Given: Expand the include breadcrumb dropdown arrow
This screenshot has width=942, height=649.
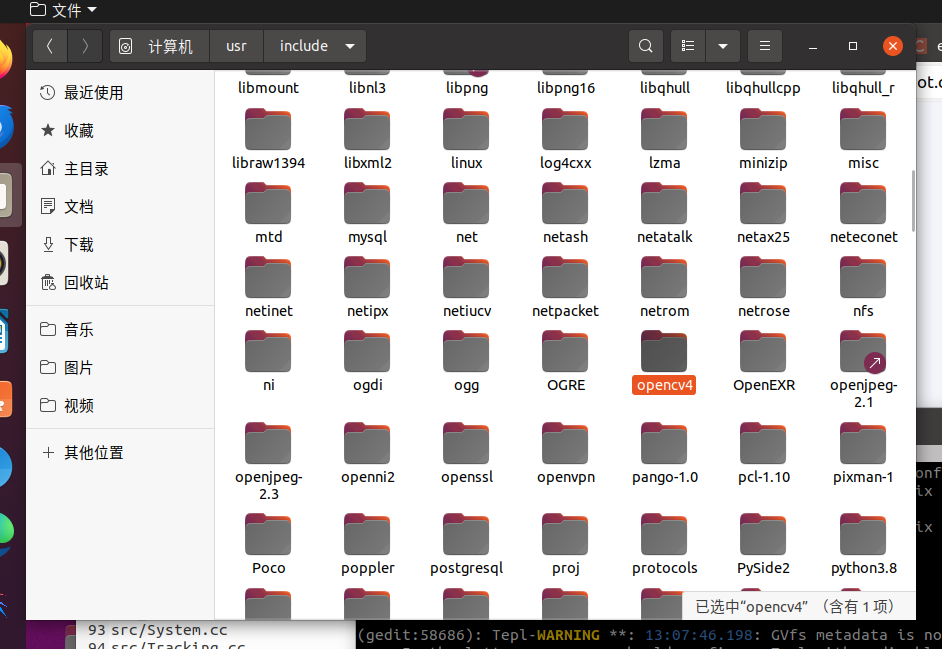Looking at the screenshot, I should coord(349,45).
